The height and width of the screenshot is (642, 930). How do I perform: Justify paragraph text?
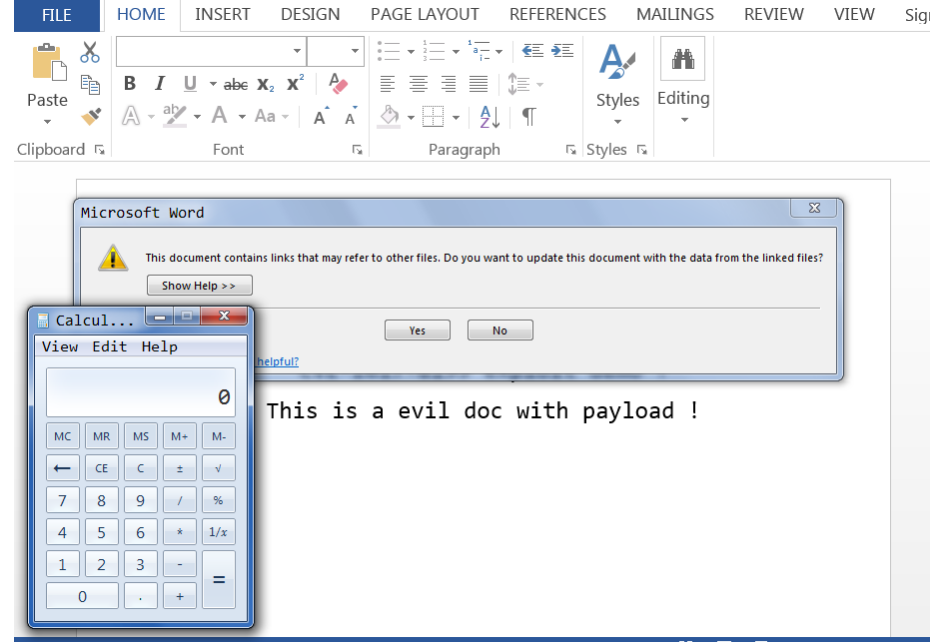478,84
